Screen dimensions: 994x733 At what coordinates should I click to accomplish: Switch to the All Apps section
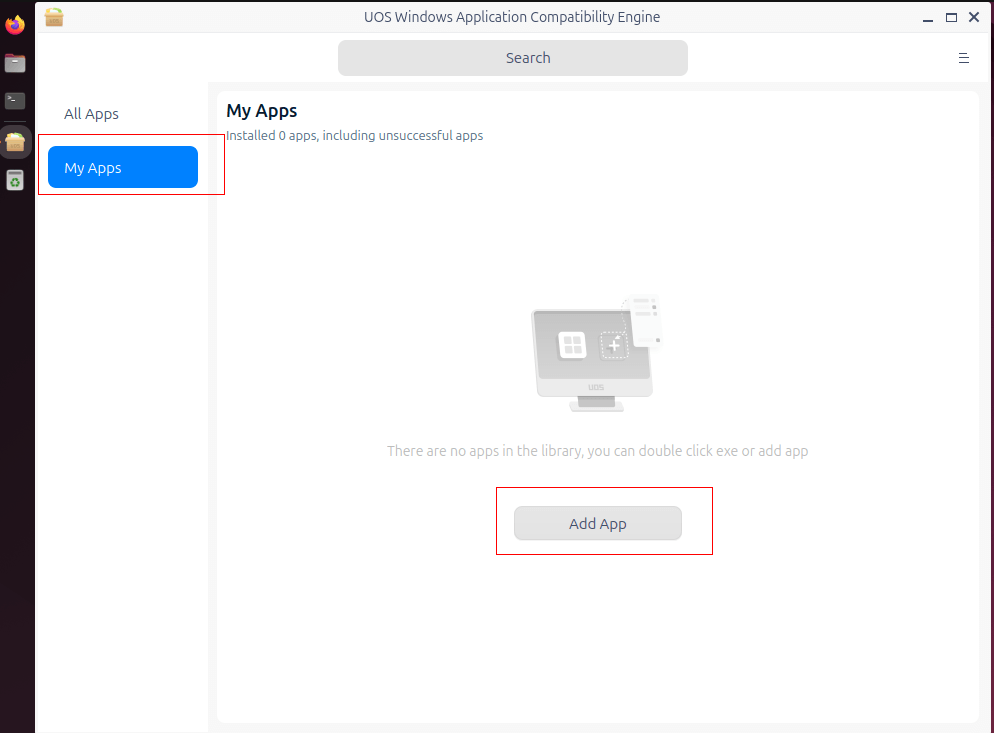(x=91, y=114)
